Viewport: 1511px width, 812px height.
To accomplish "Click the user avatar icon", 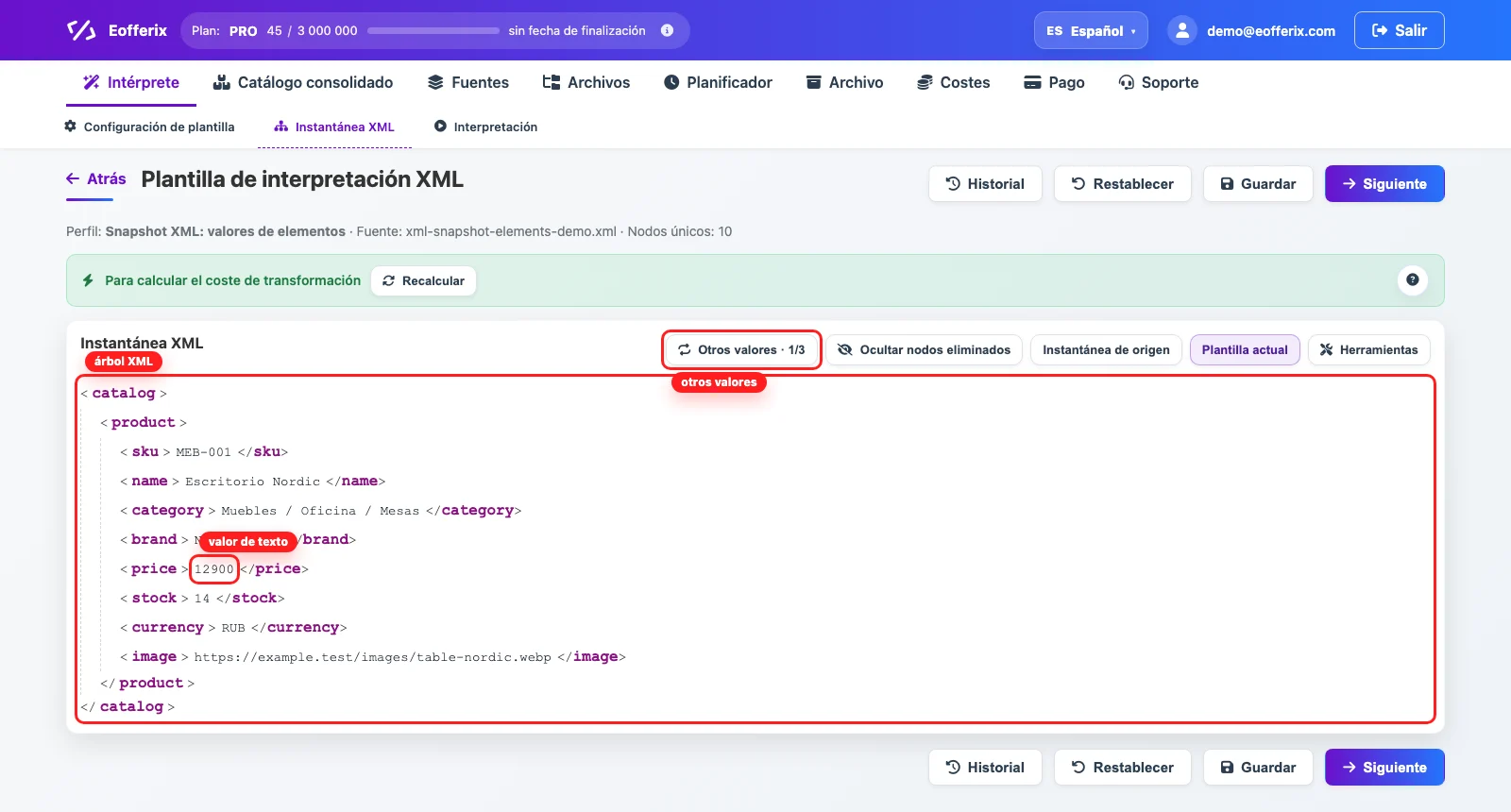I will [x=1181, y=30].
